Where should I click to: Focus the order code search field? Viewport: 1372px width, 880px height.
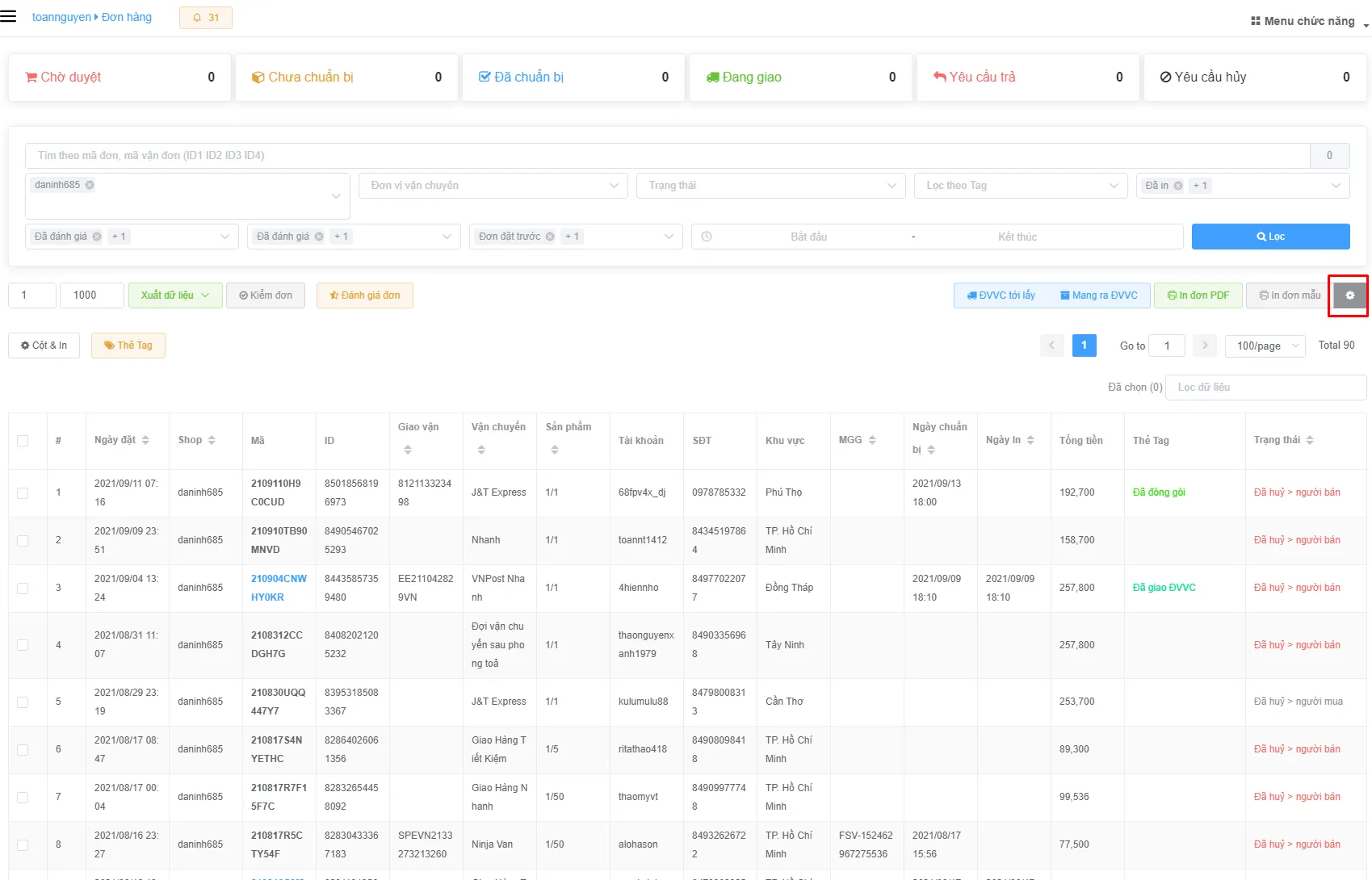[667, 155]
